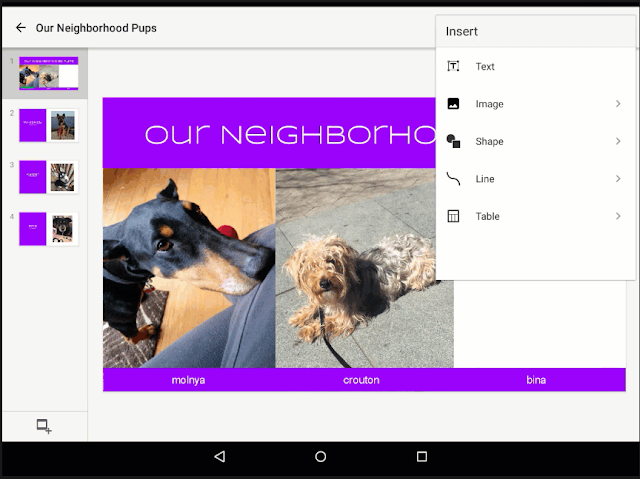This screenshot has height=479, width=640.
Task: Tap the back arrow in the header
Action: point(20,28)
